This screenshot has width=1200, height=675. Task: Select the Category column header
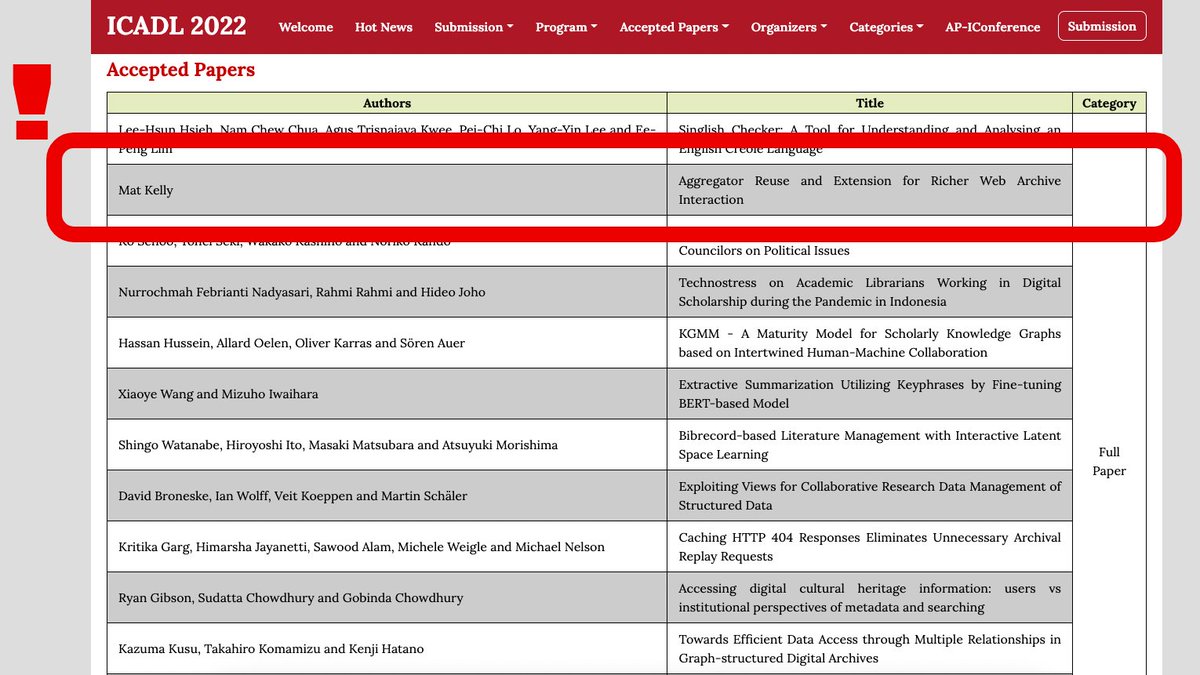point(1109,103)
